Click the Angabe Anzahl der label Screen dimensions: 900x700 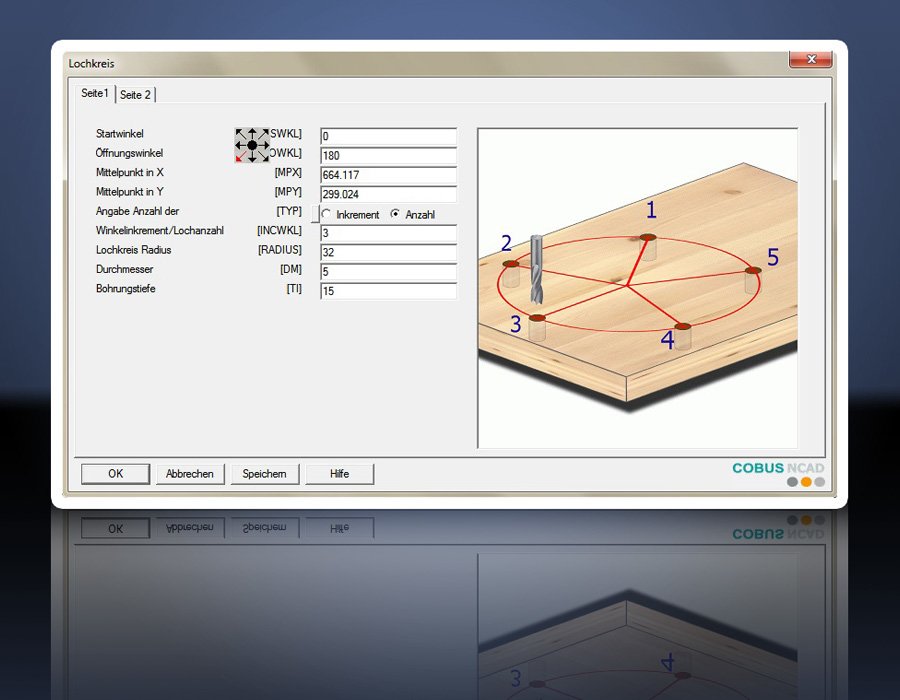coord(137,211)
